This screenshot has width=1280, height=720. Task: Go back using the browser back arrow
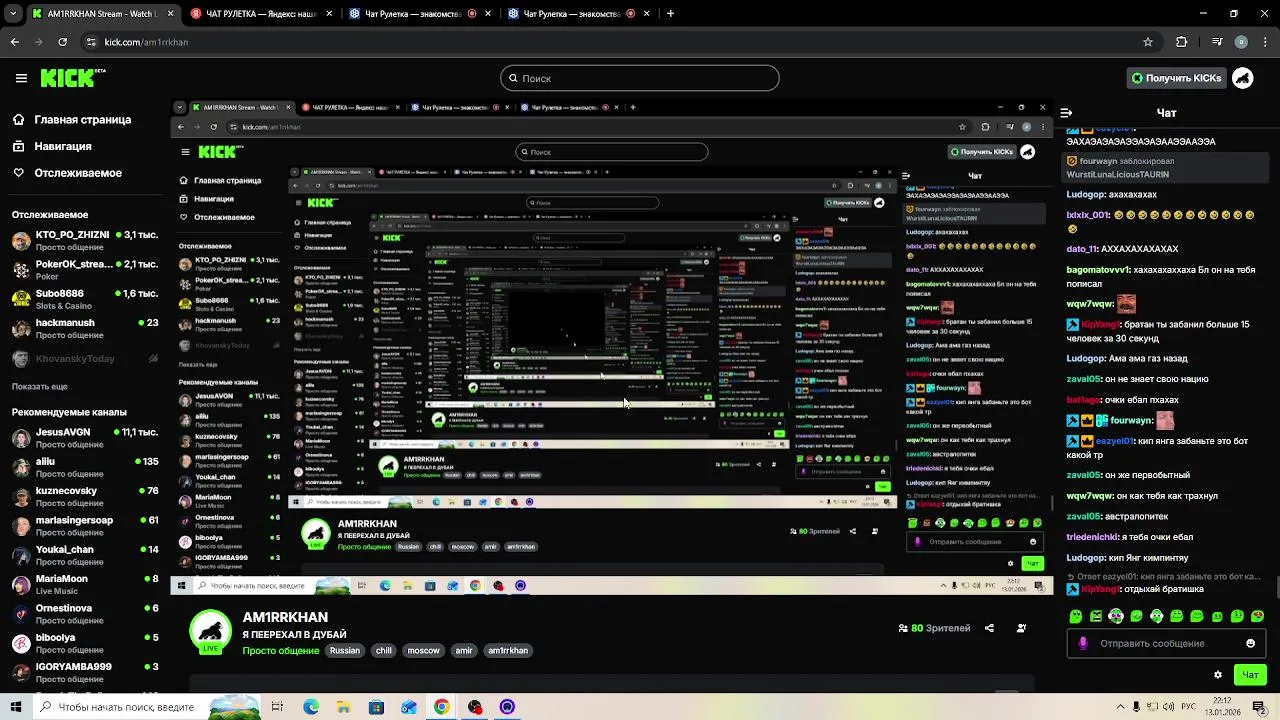point(14,42)
